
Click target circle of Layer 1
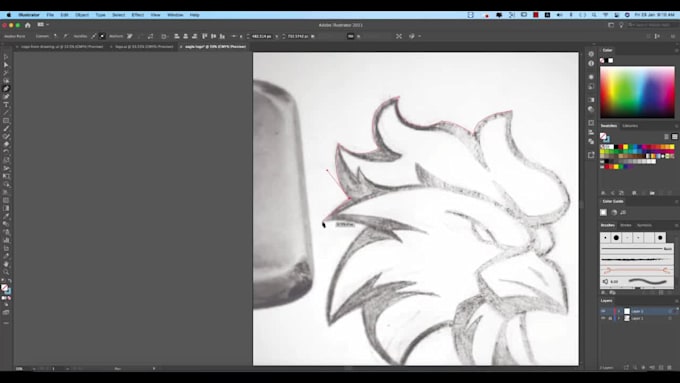(x=670, y=318)
